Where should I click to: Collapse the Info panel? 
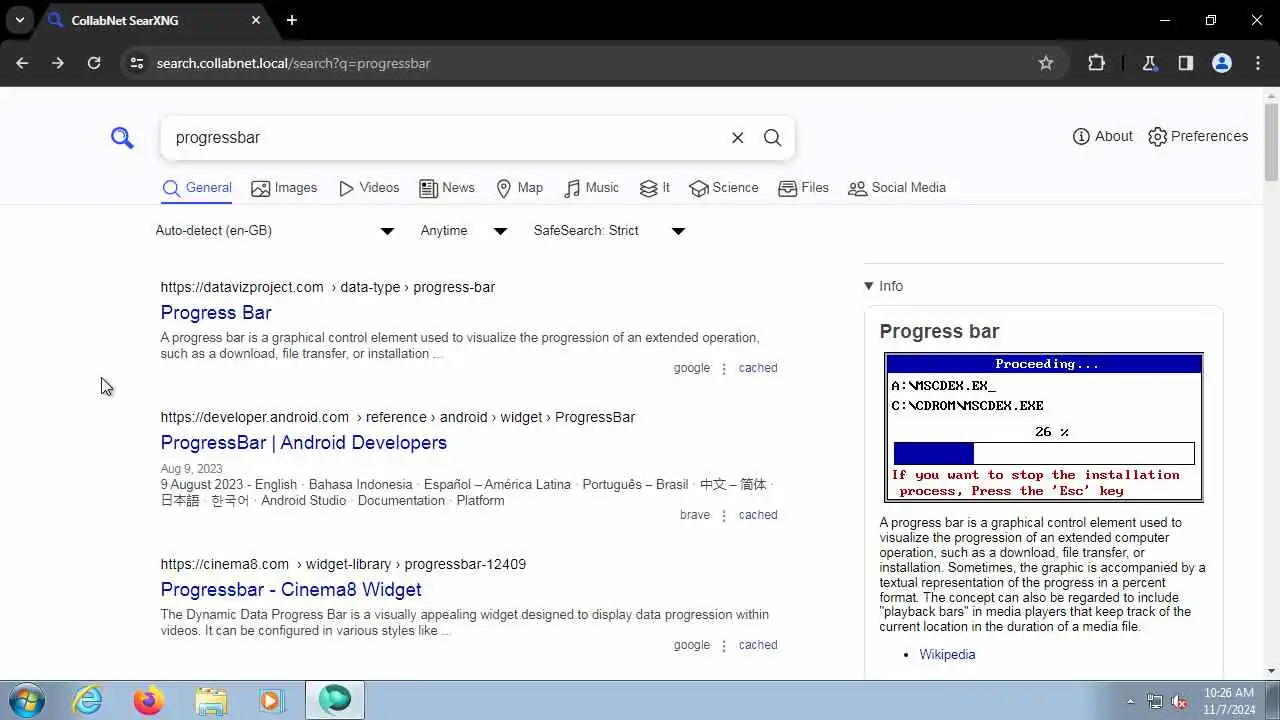(x=884, y=286)
